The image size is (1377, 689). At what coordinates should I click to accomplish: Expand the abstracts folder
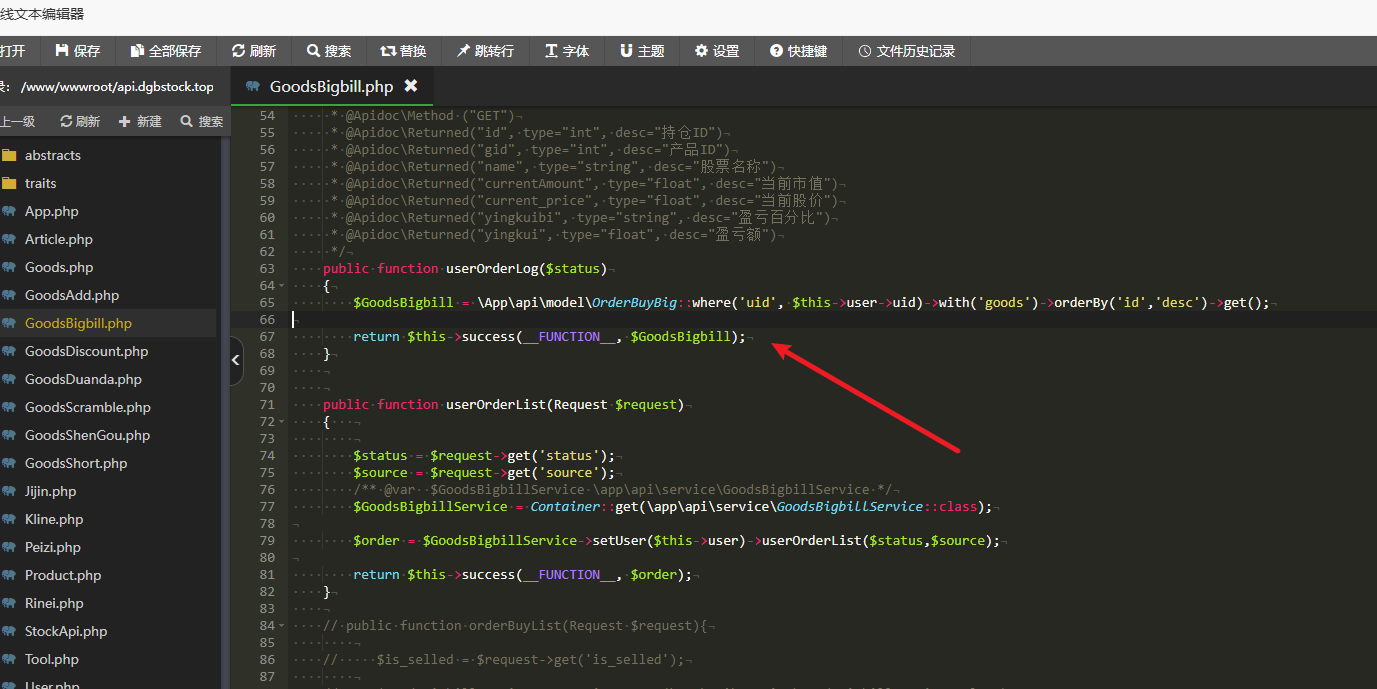pos(52,155)
